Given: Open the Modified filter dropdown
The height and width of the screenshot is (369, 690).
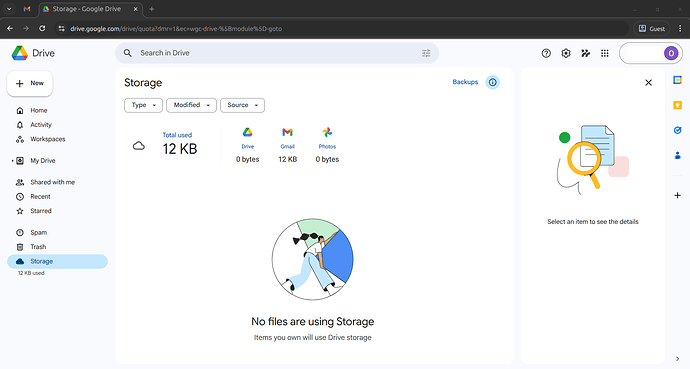Looking at the screenshot, I should coord(191,105).
